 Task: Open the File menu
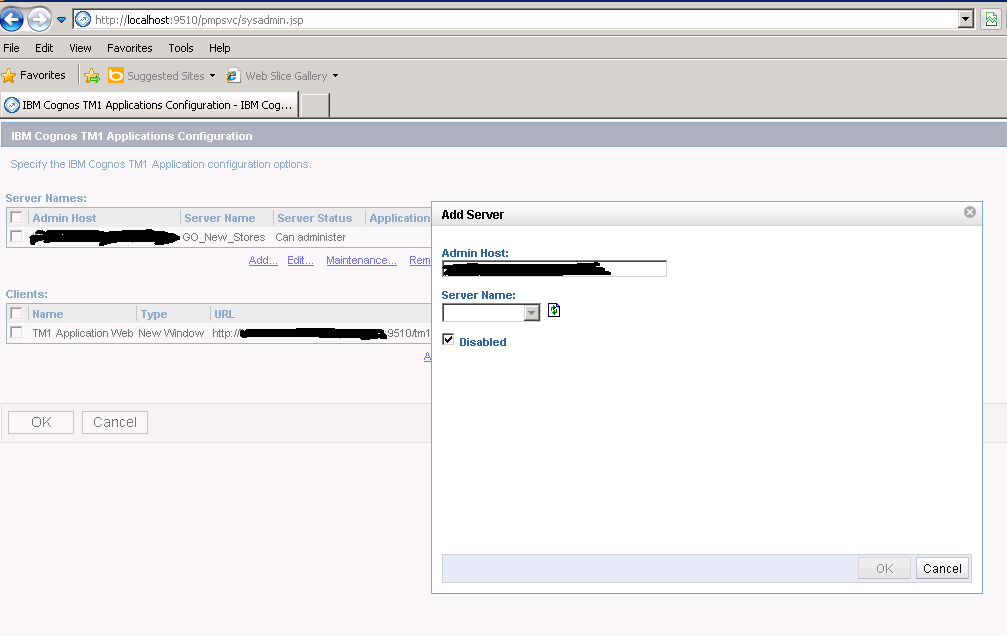tap(12, 48)
